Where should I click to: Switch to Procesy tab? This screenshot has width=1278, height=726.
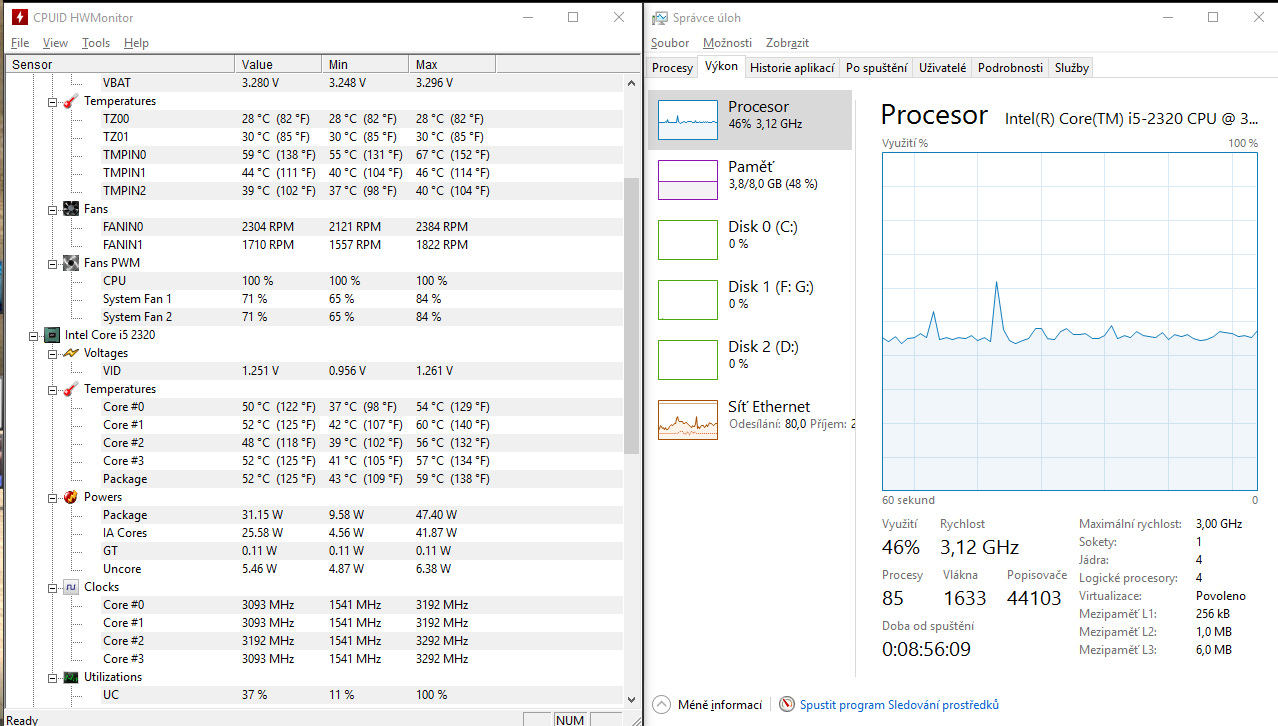pyautogui.click(x=672, y=68)
